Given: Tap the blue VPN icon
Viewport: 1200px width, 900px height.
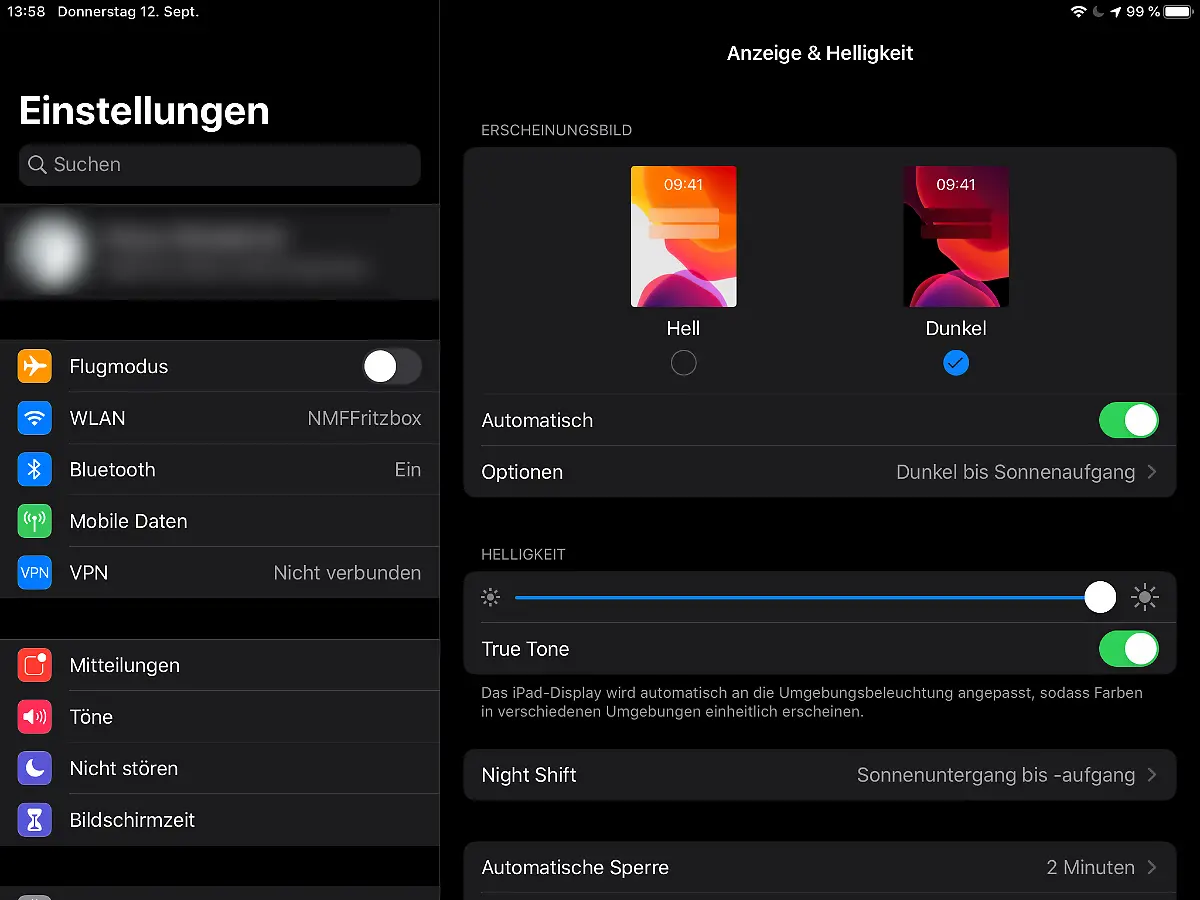Looking at the screenshot, I should click(35, 573).
